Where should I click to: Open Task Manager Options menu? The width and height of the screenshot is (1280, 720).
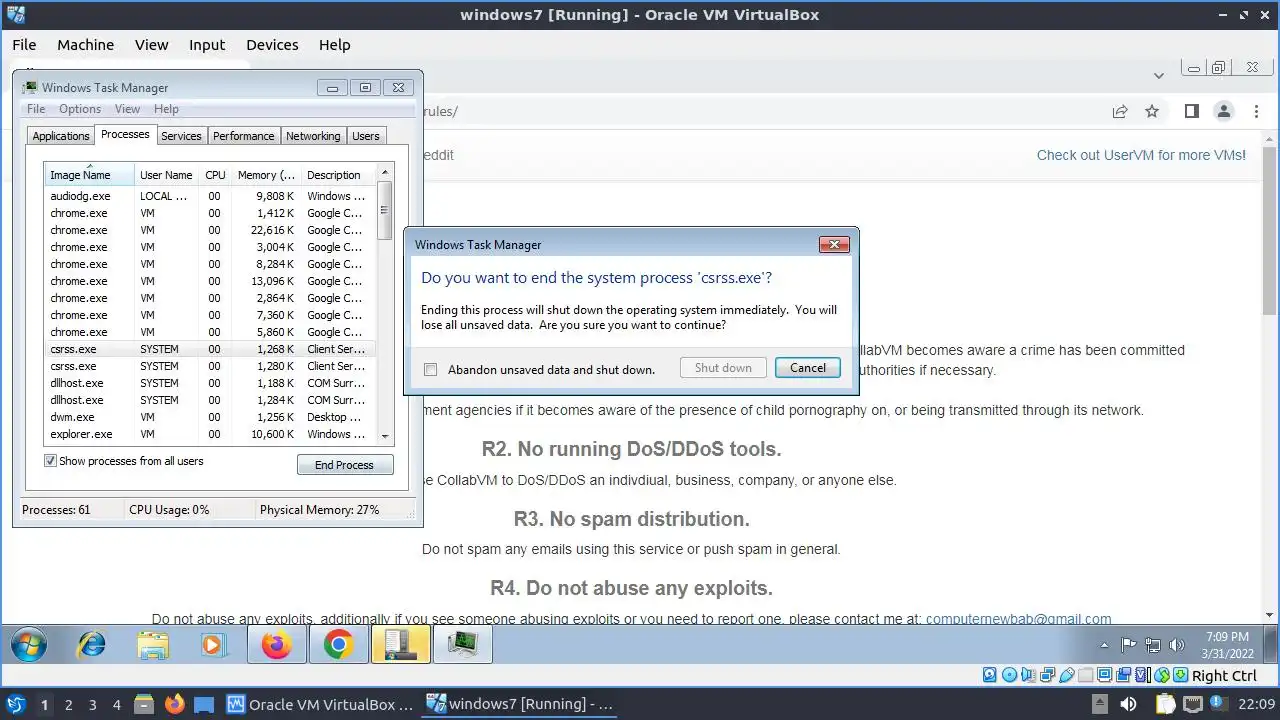click(80, 109)
